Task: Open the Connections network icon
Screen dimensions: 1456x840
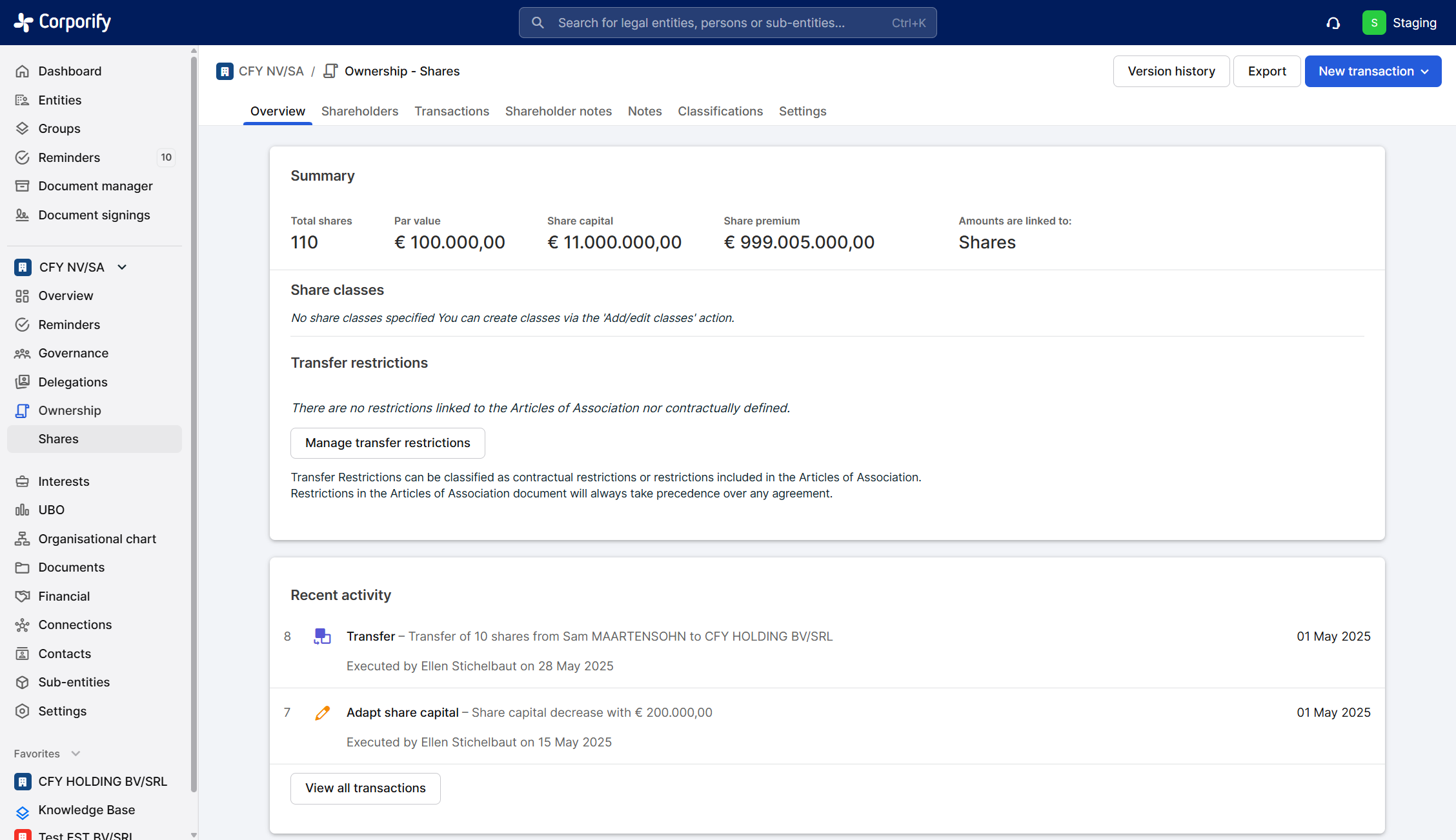Action: 23,625
